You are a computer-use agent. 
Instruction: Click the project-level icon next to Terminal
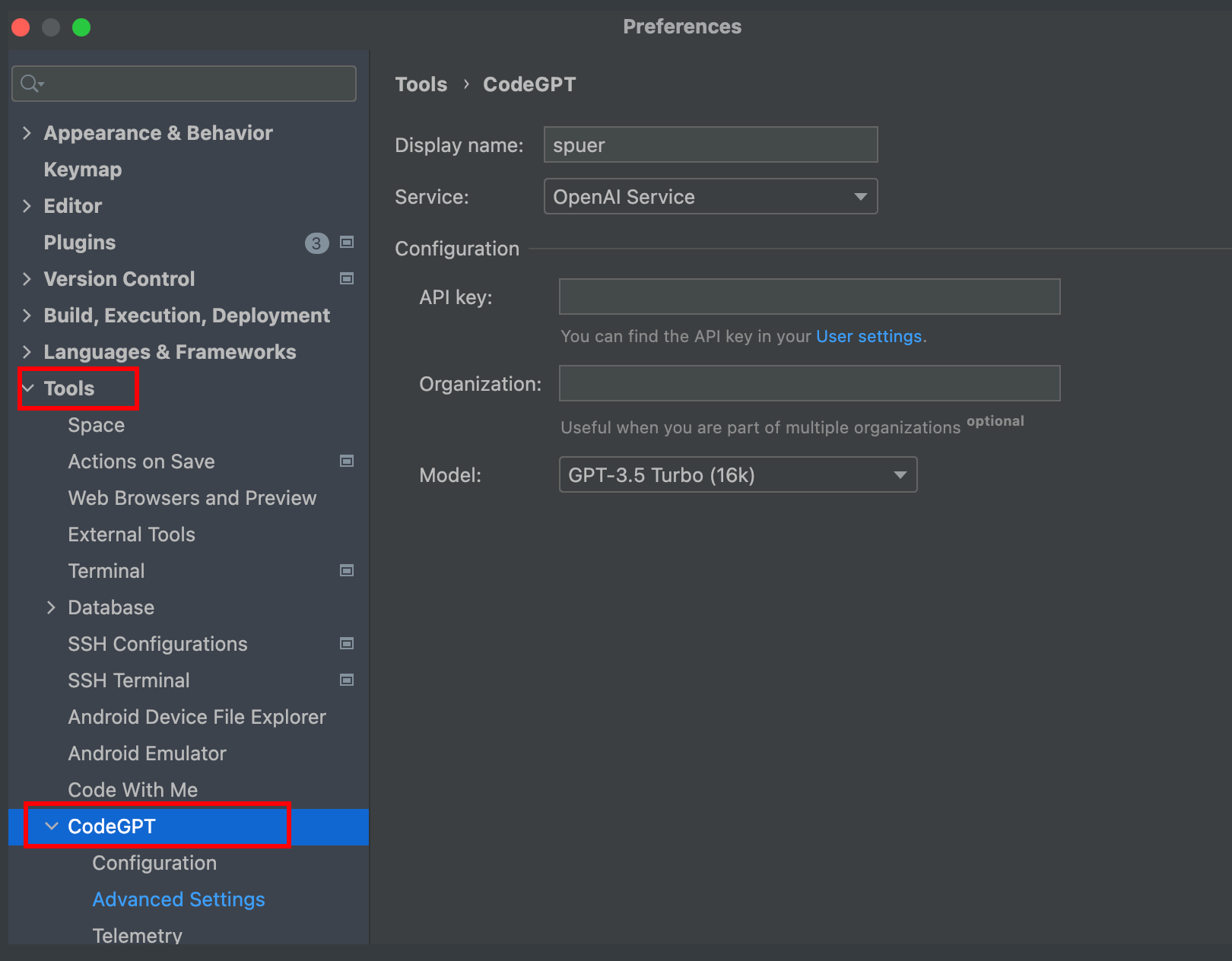point(347,571)
